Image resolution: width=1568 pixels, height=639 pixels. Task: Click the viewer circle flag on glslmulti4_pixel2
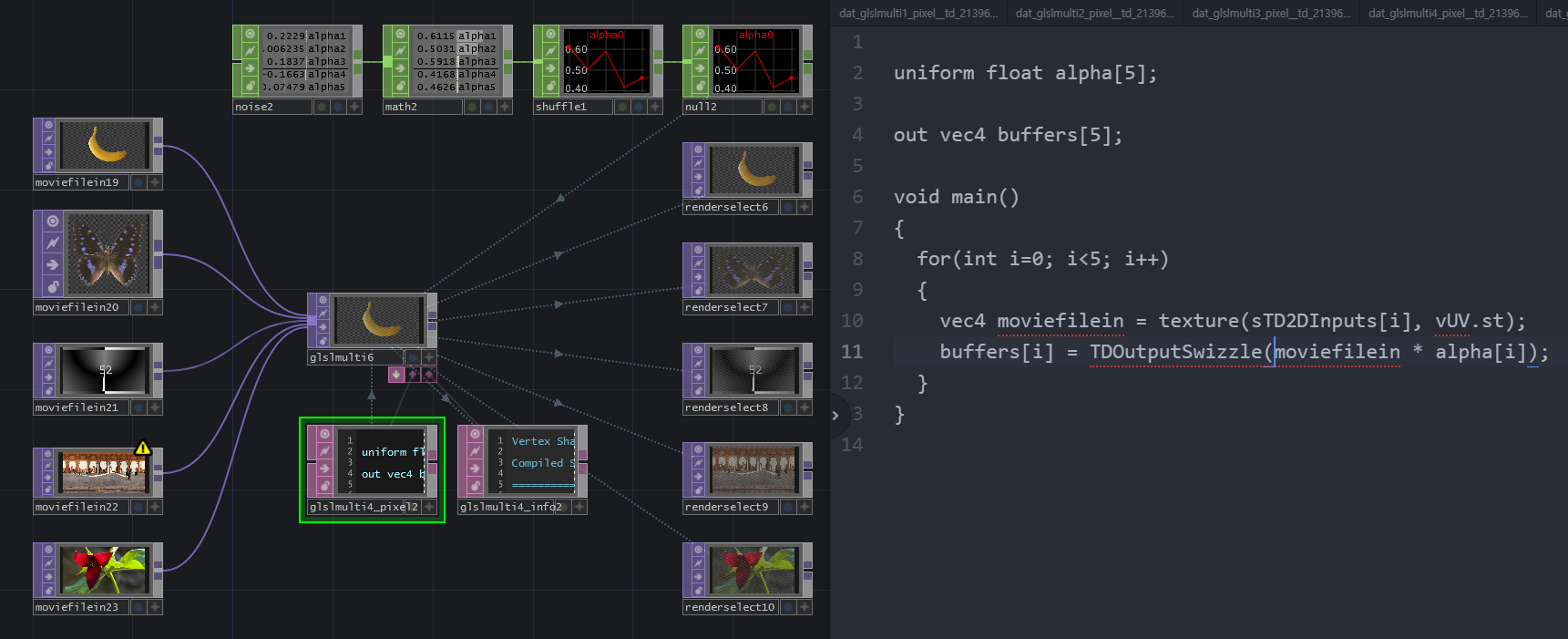tap(324, 434)
